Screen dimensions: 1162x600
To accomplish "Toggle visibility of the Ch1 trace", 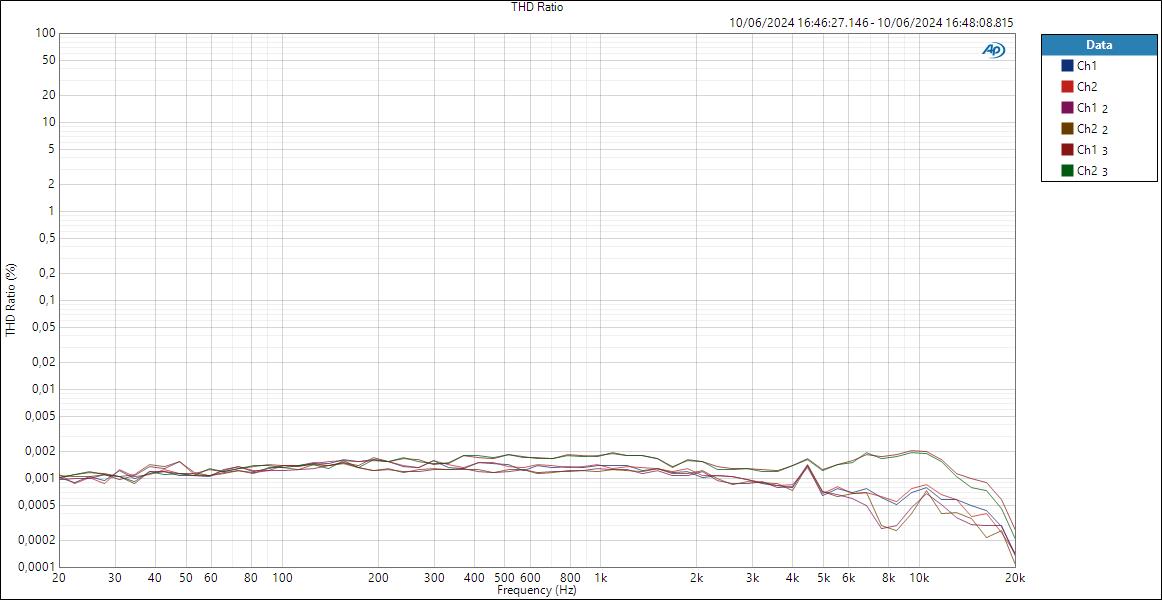I will [1089, 64].
